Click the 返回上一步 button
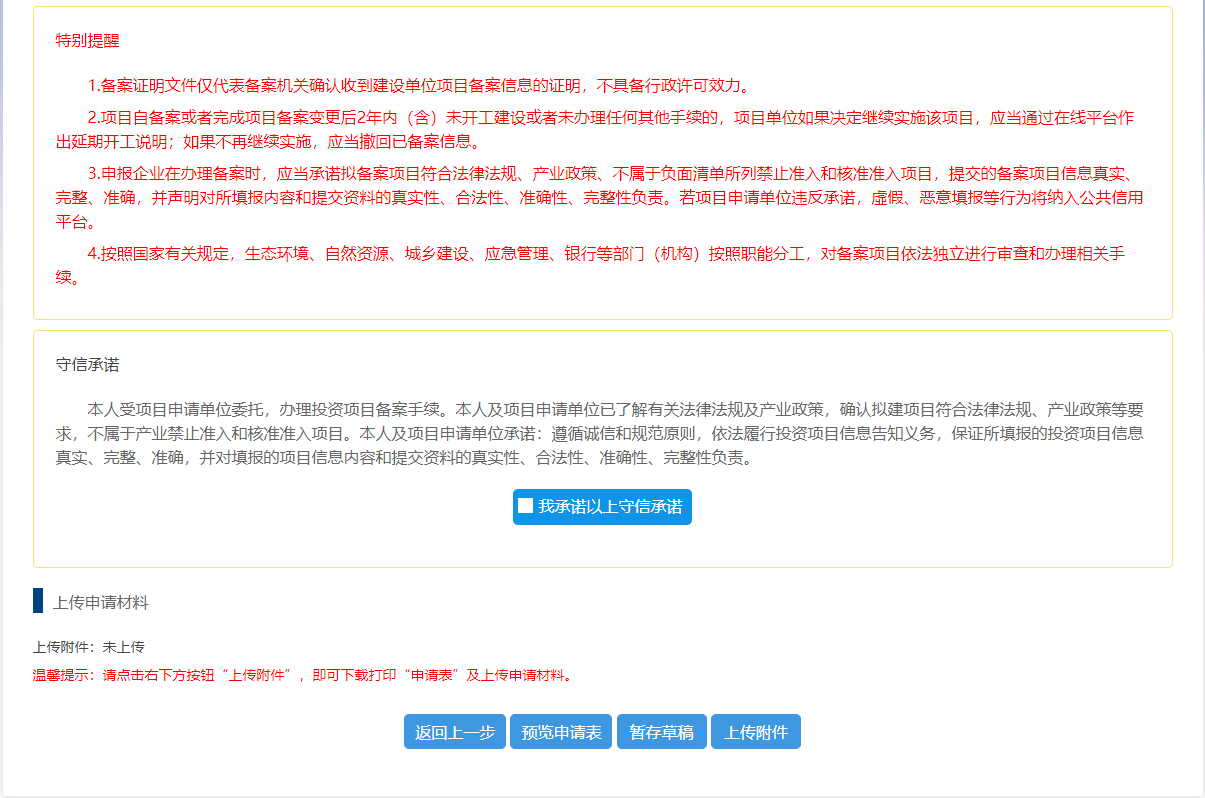 (454, 731)
